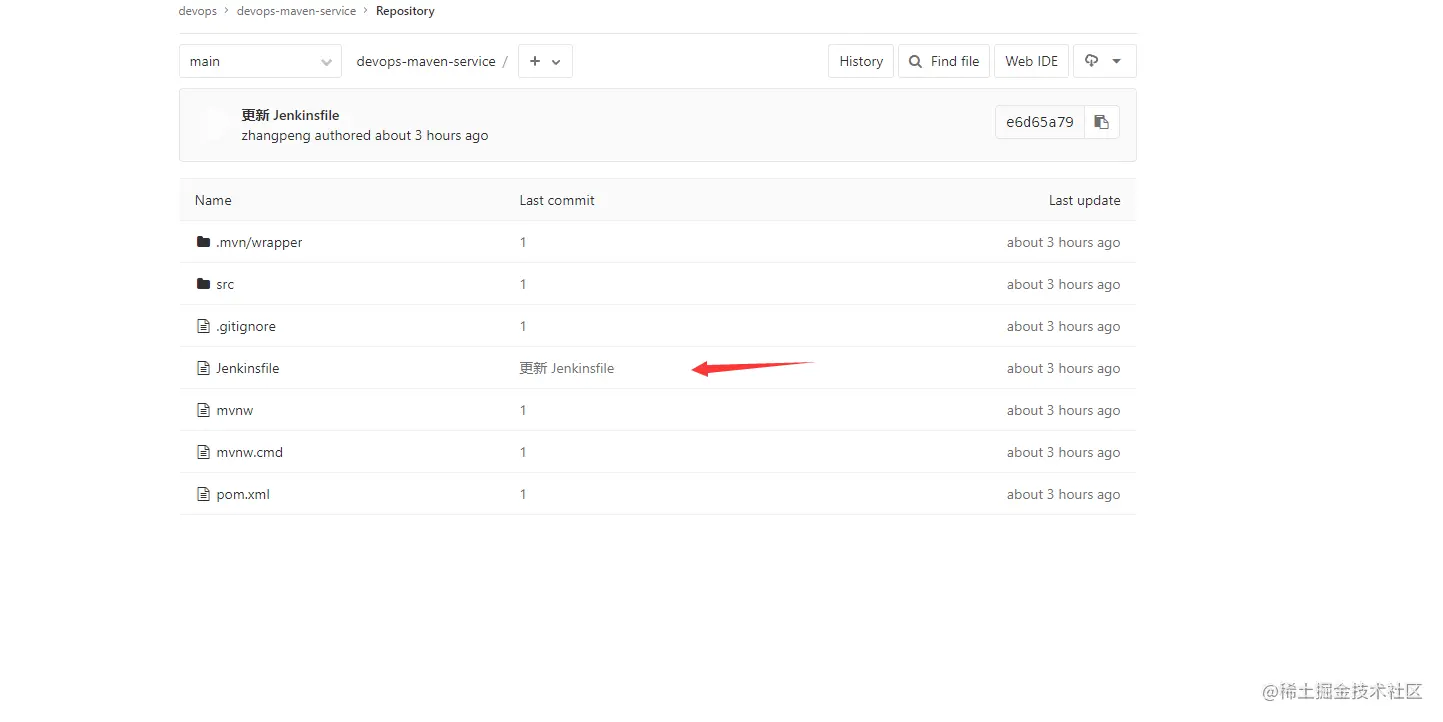The height and width of the screenshot is (722, 1443).
Task: Go to devops breadcrumb
Action: pyautogui.click(x=197, y=11)
